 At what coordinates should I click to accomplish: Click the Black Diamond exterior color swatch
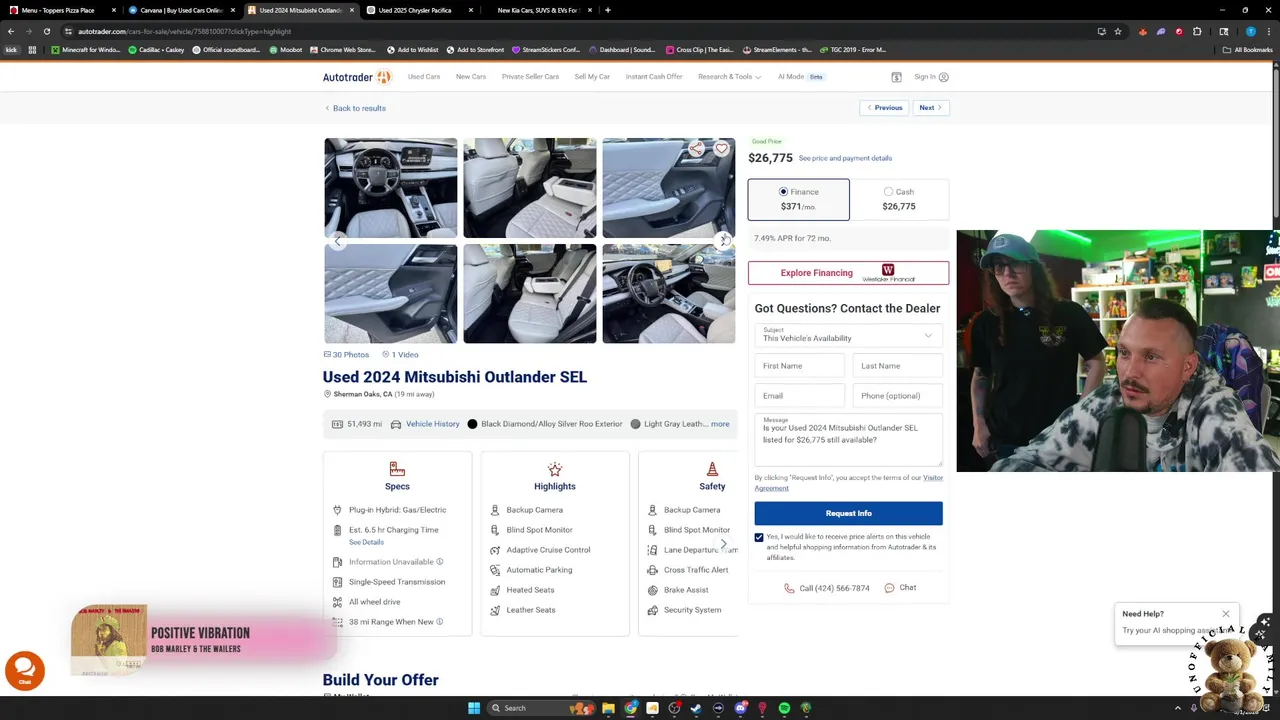point(472,424)
